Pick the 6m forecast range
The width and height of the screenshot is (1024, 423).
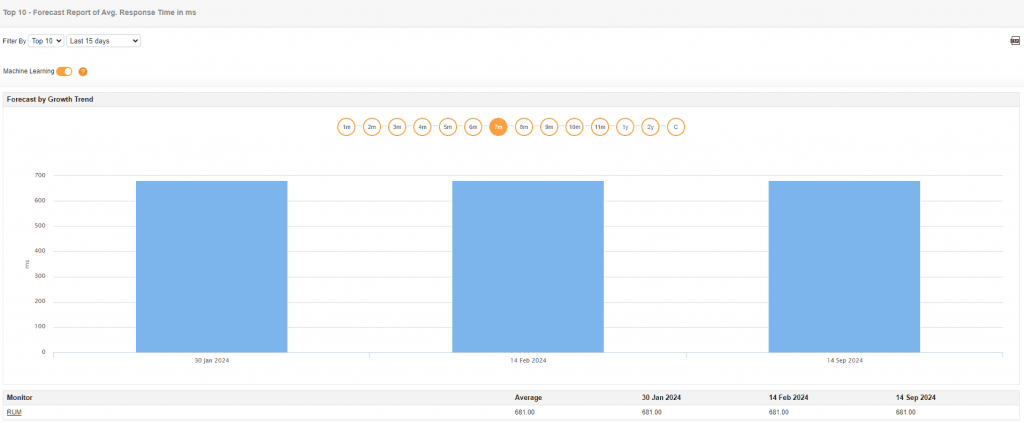pos(473,127)
